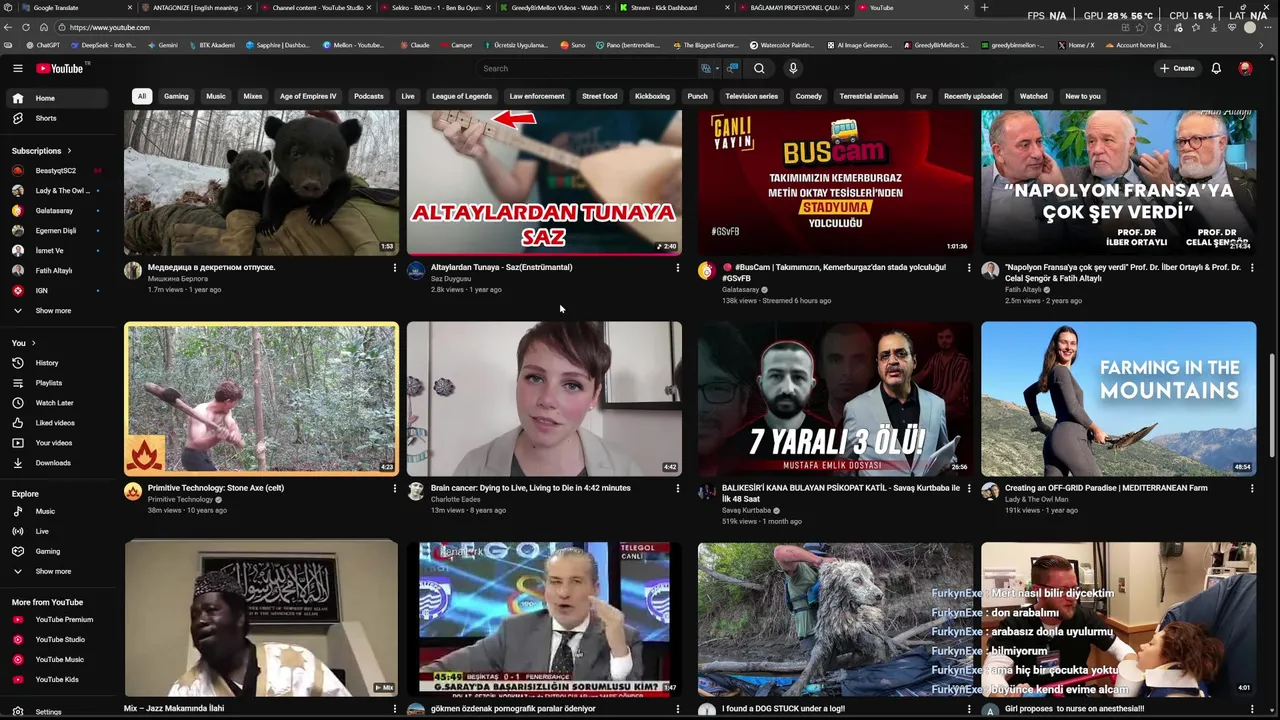Open a new browser tab
The height and width of the screenshot is (720, 1280).
pyautogui.click(x=984, y=8)
